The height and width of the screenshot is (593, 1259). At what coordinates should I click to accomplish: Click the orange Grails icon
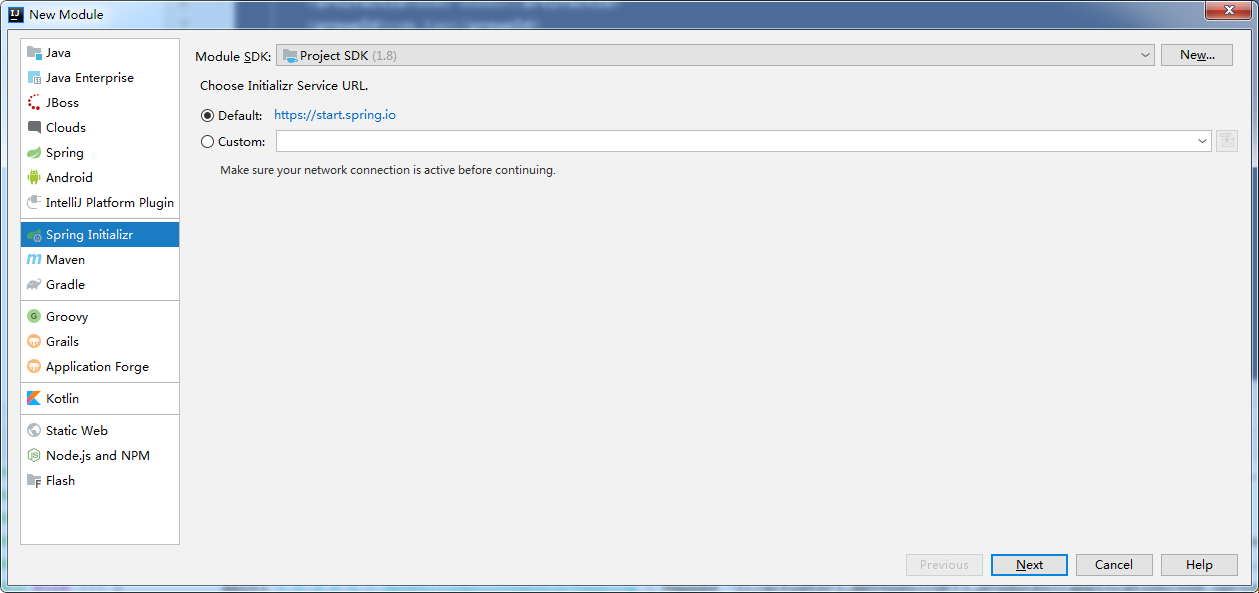(x=34, y=342)
